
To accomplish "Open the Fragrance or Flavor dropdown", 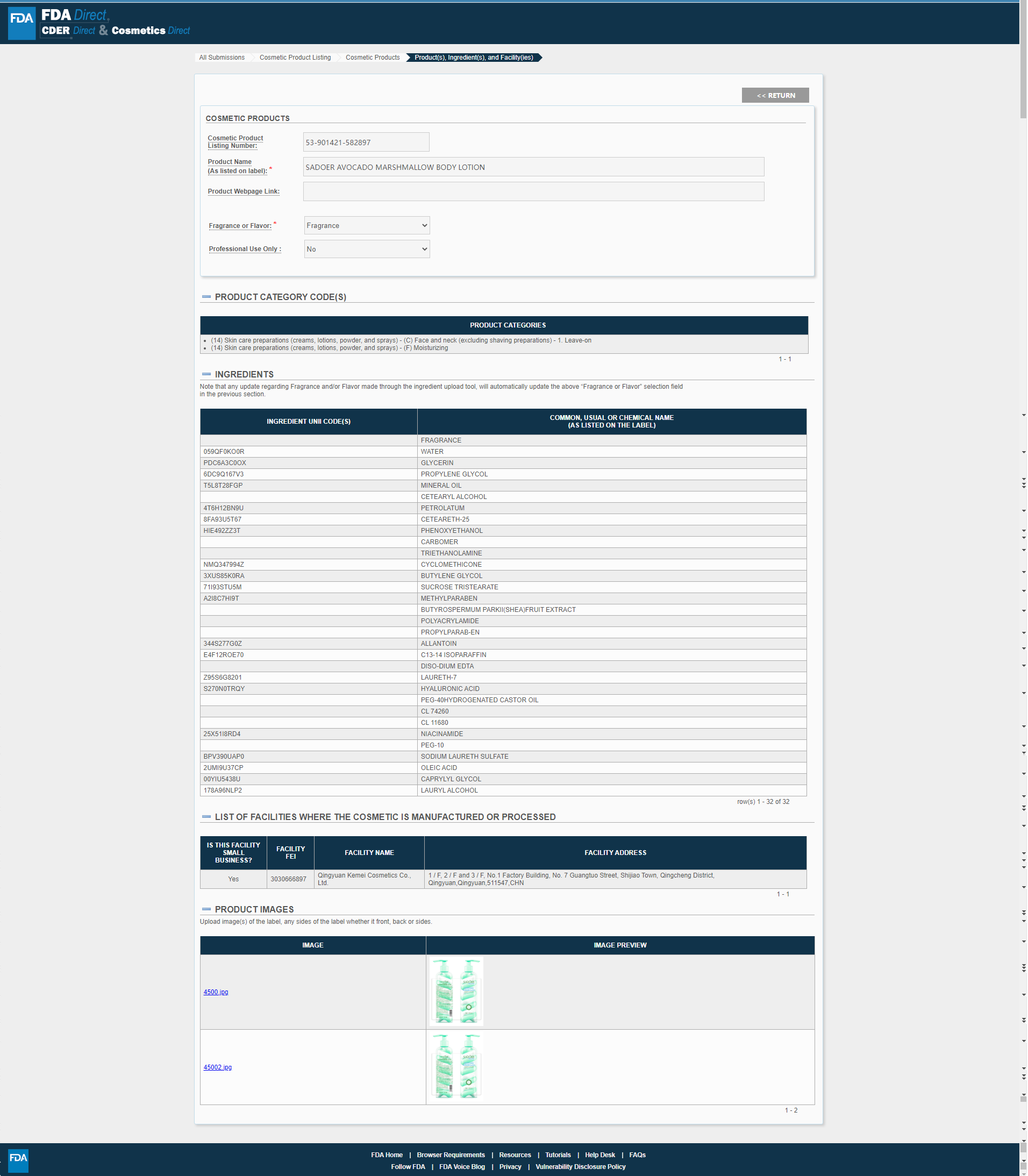I will [367, 225].
